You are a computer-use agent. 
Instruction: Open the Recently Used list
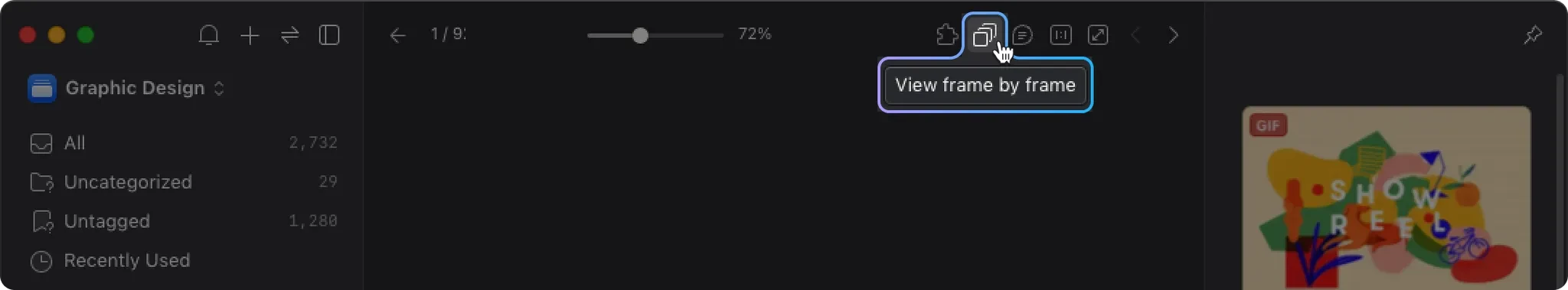184,260
